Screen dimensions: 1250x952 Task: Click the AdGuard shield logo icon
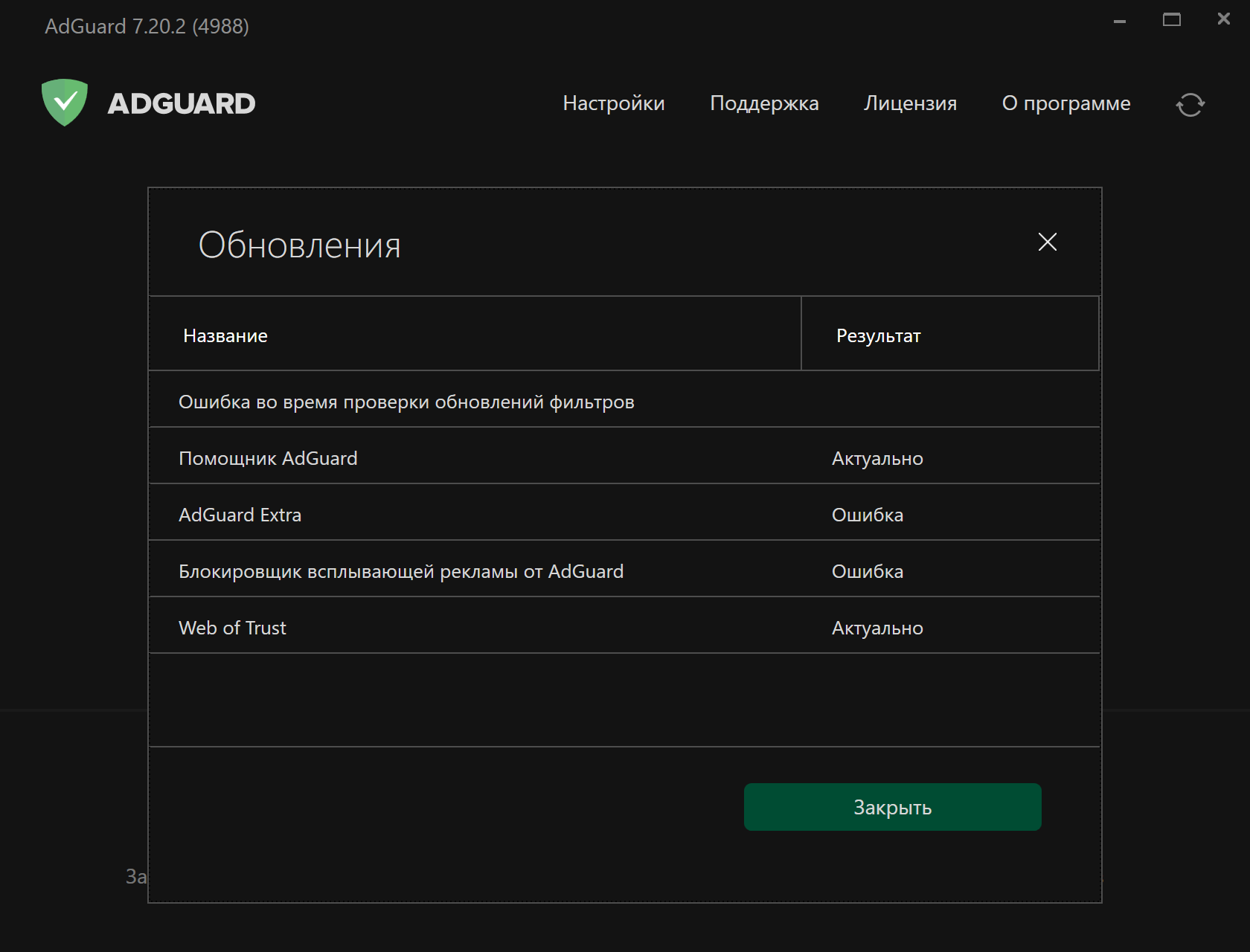[65, 103]
